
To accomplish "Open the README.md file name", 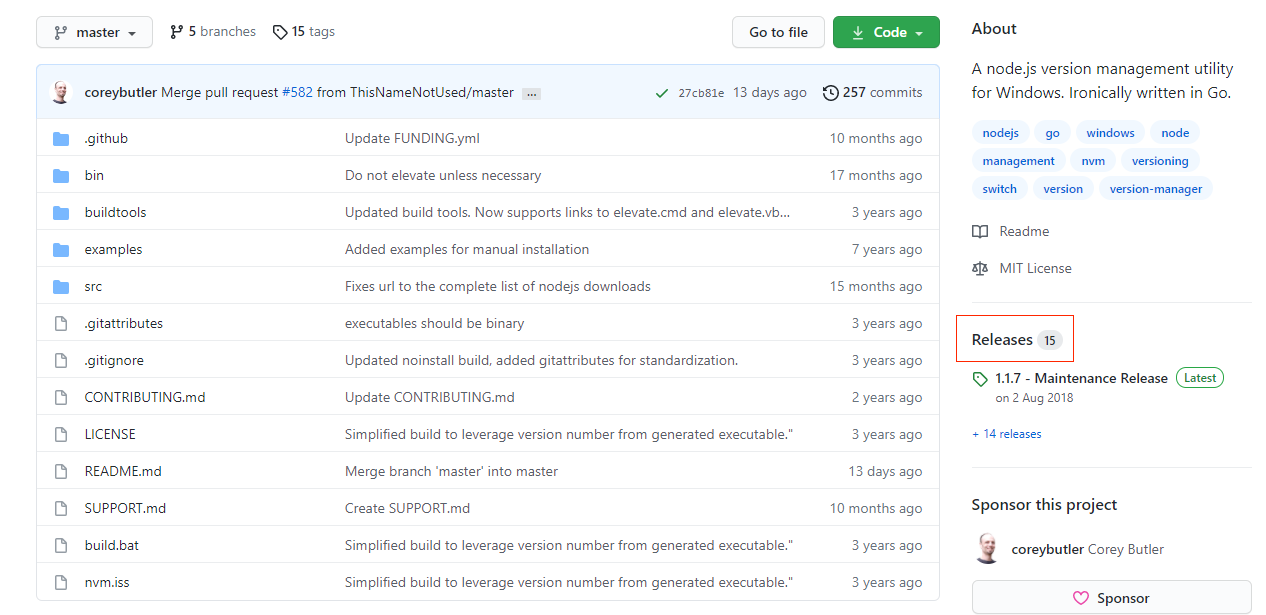I will pos(123,471).
